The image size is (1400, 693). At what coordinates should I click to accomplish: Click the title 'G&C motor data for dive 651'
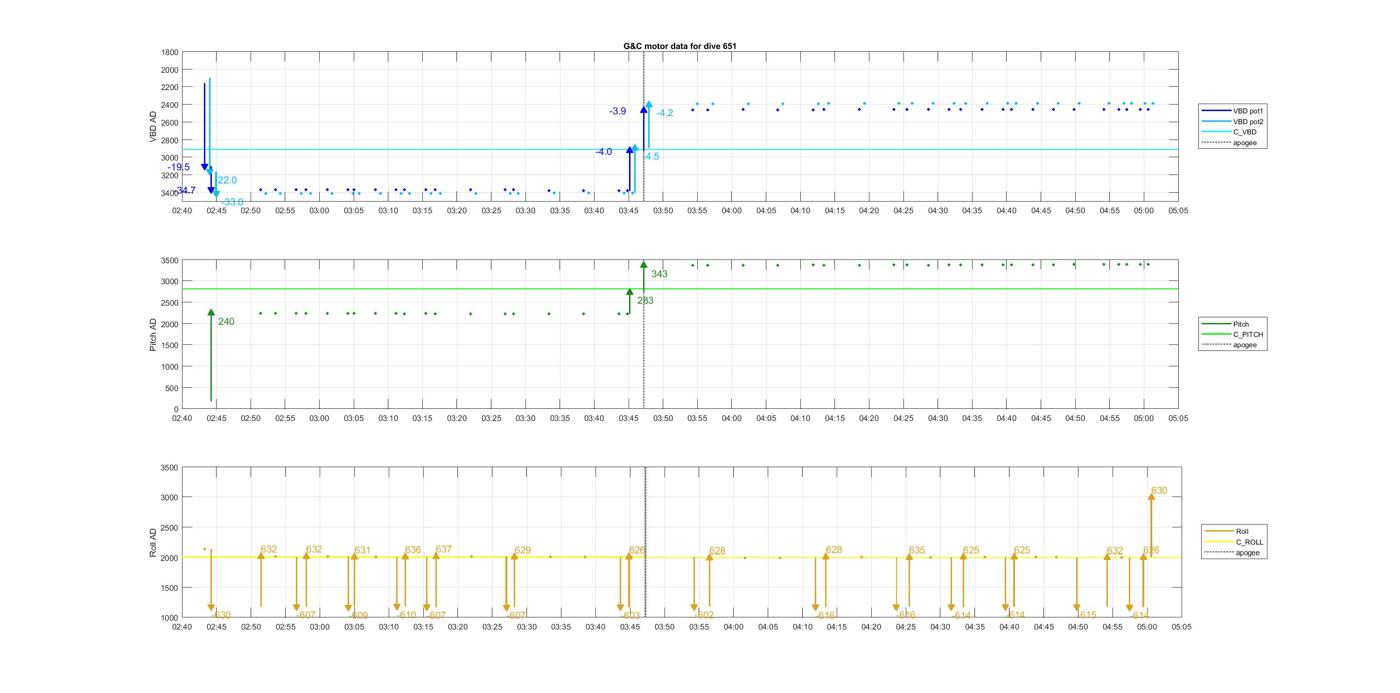680,46
